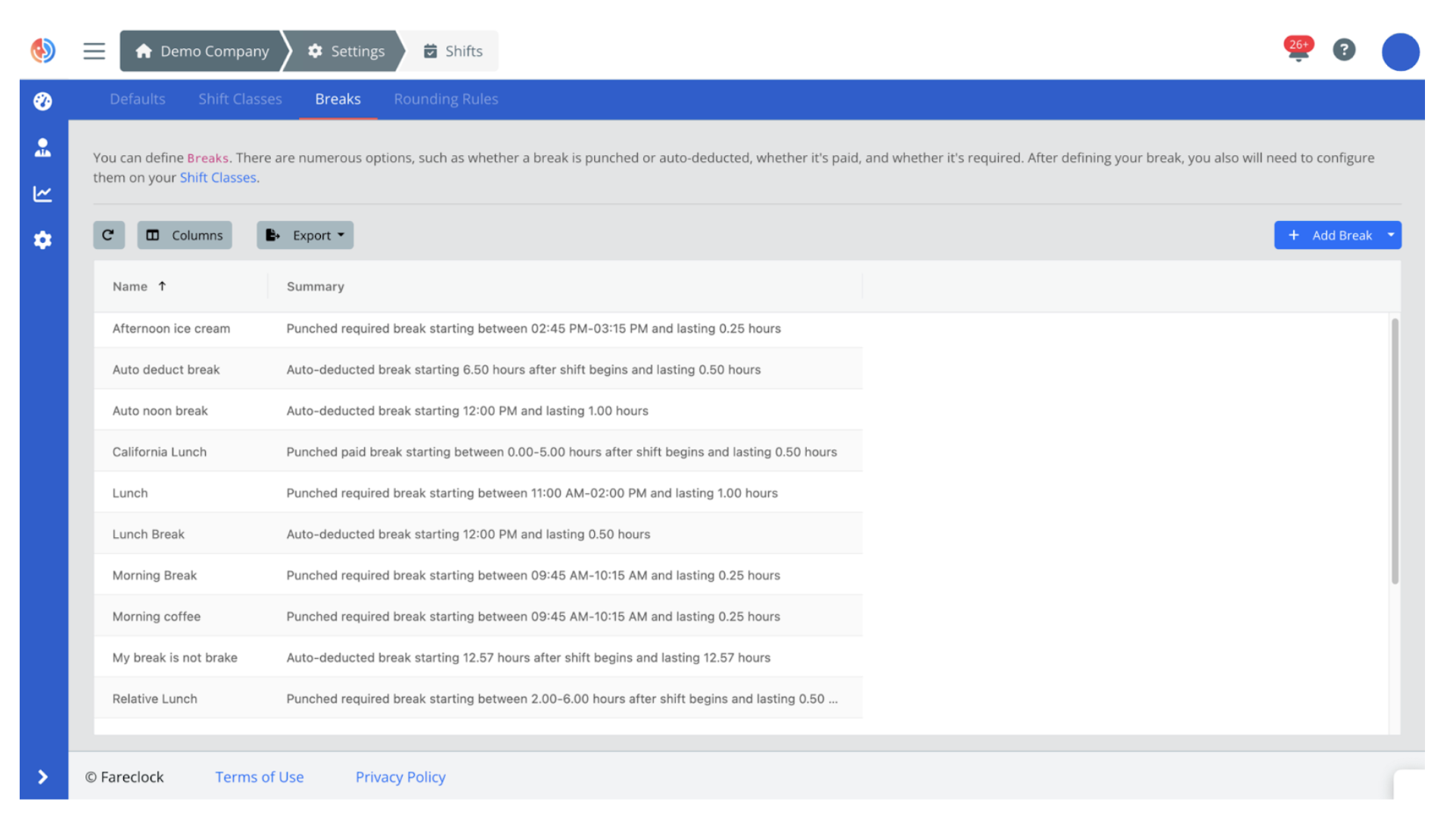Switch to the Shift Classes tab
The width and height of the screenshot is (1456, 817).
240,99
